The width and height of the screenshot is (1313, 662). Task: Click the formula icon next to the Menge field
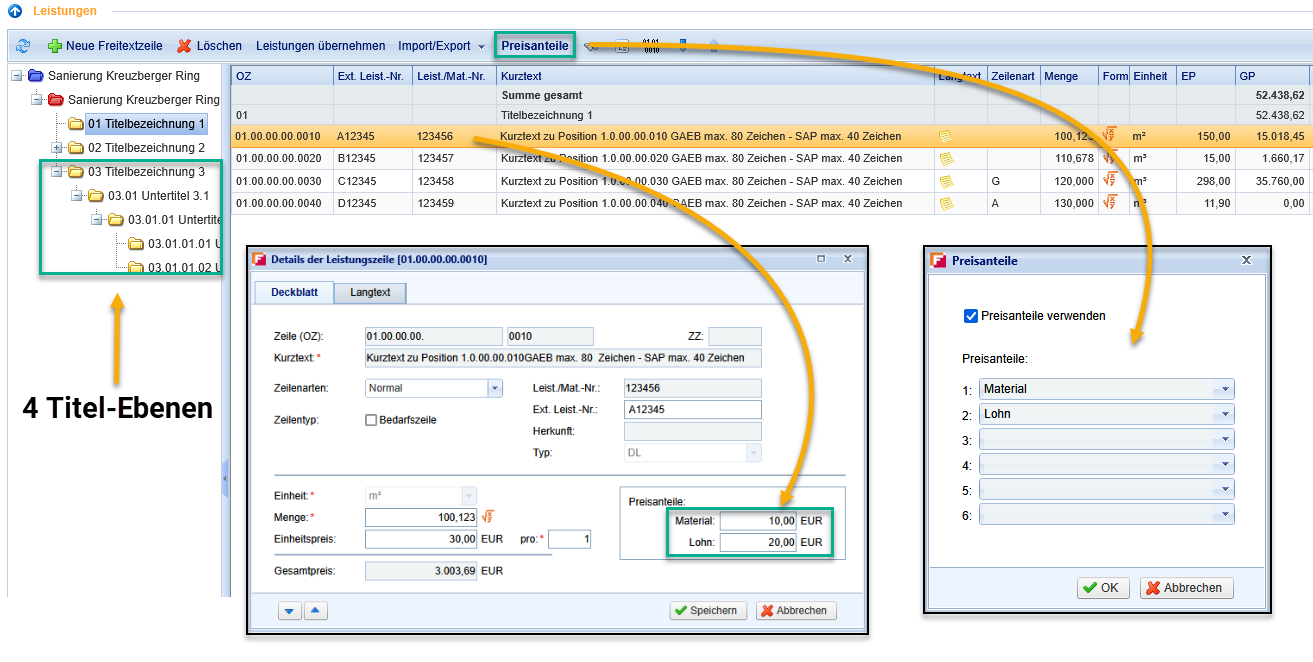click(x=488, y=517)
